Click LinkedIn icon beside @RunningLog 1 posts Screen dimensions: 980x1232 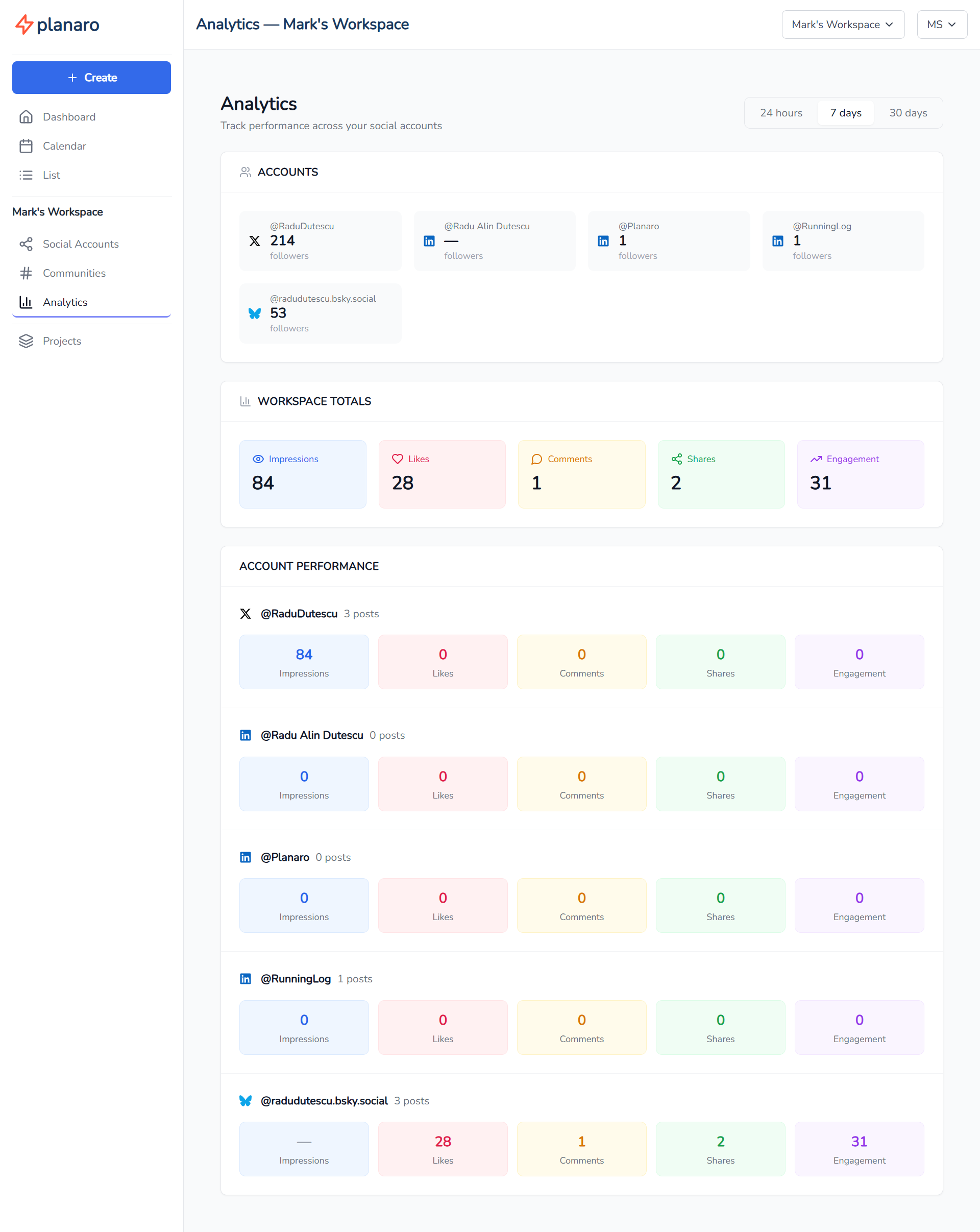246,979
